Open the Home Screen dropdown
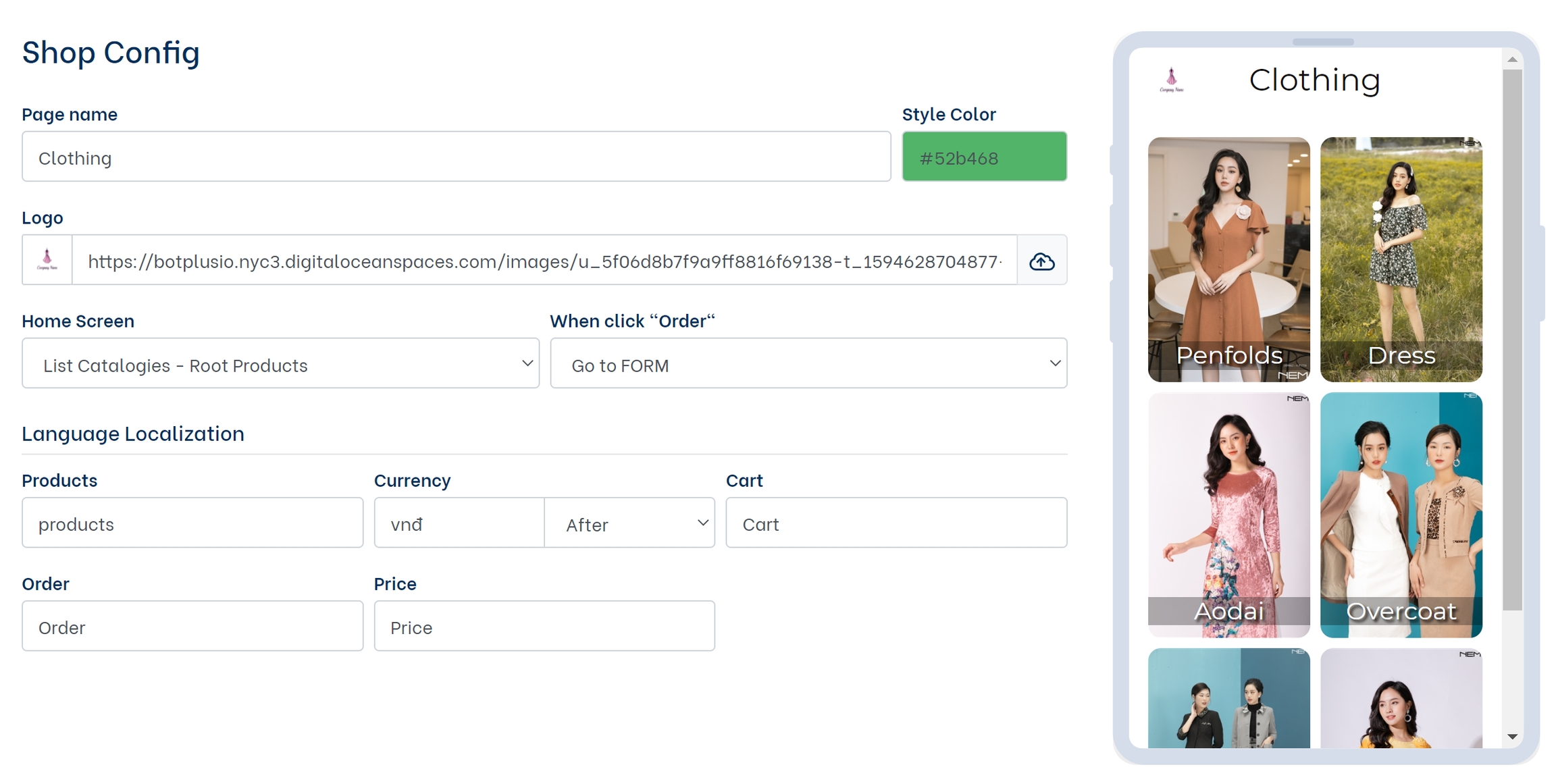 pyautogui.click(x=280, y=364)
